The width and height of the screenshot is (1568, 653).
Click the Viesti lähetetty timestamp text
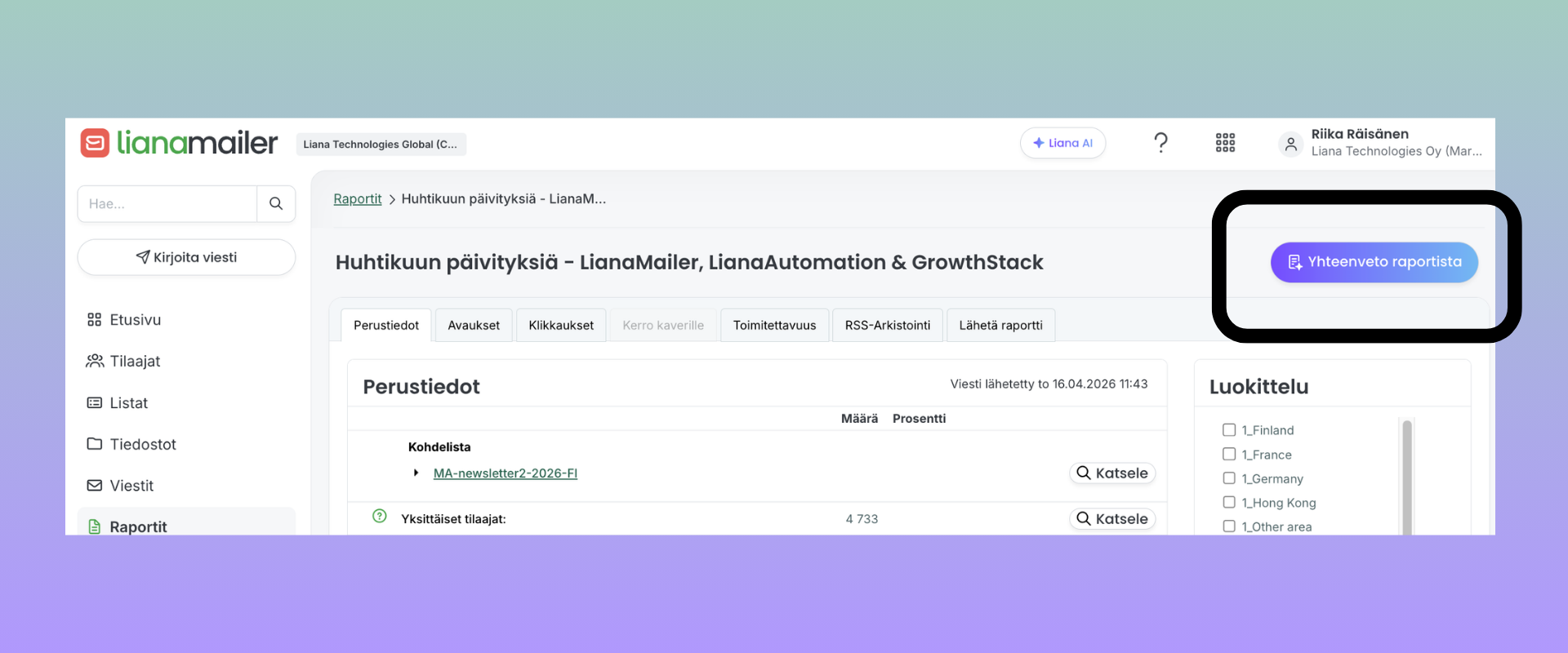click(1049, 384)
